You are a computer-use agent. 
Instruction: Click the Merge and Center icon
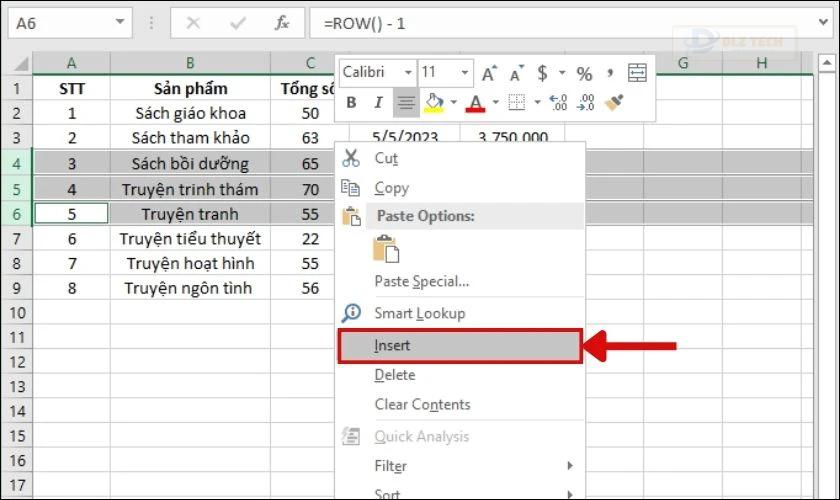pos(637,72)
